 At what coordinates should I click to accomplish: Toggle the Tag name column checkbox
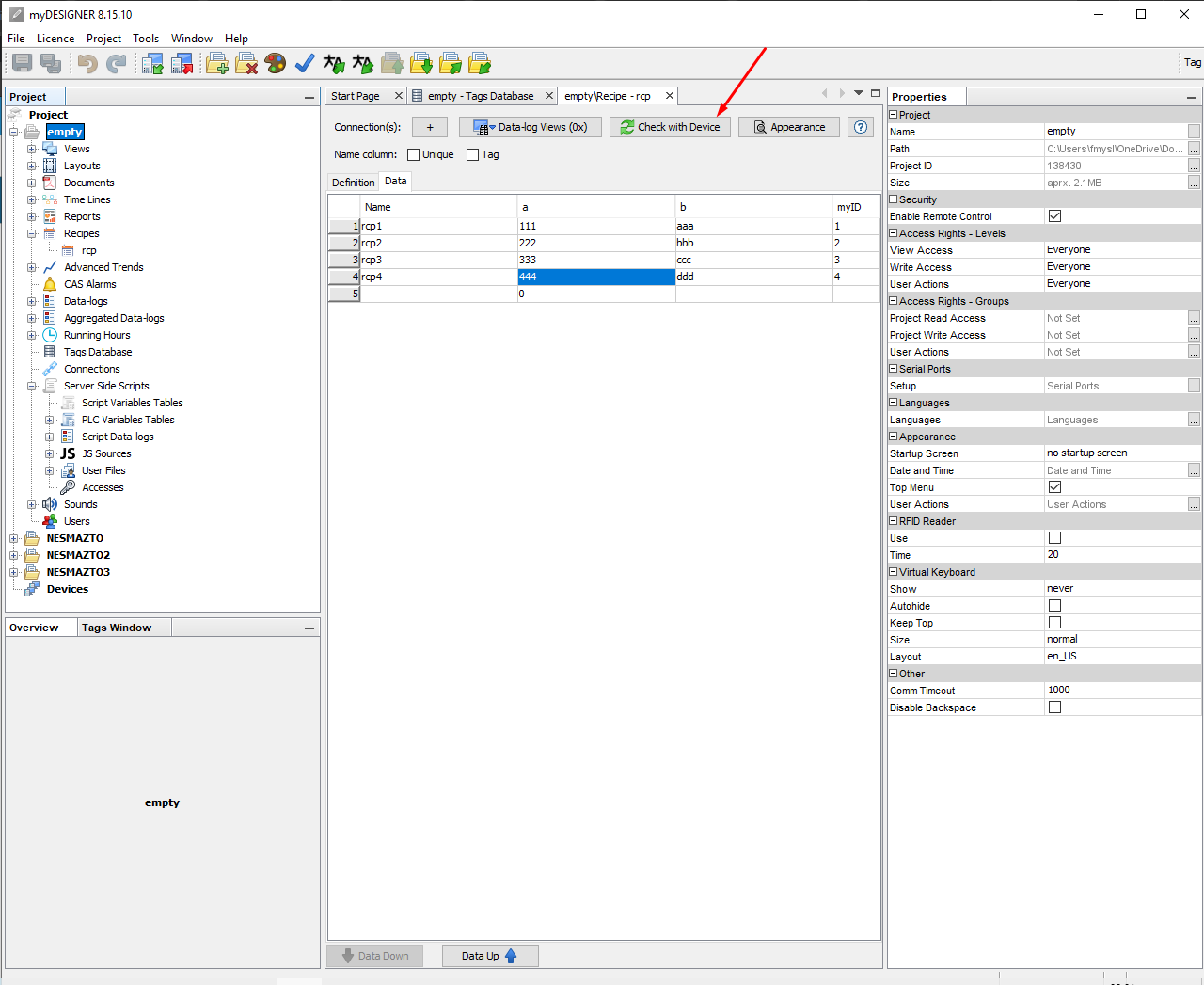[x=472, y=154]
